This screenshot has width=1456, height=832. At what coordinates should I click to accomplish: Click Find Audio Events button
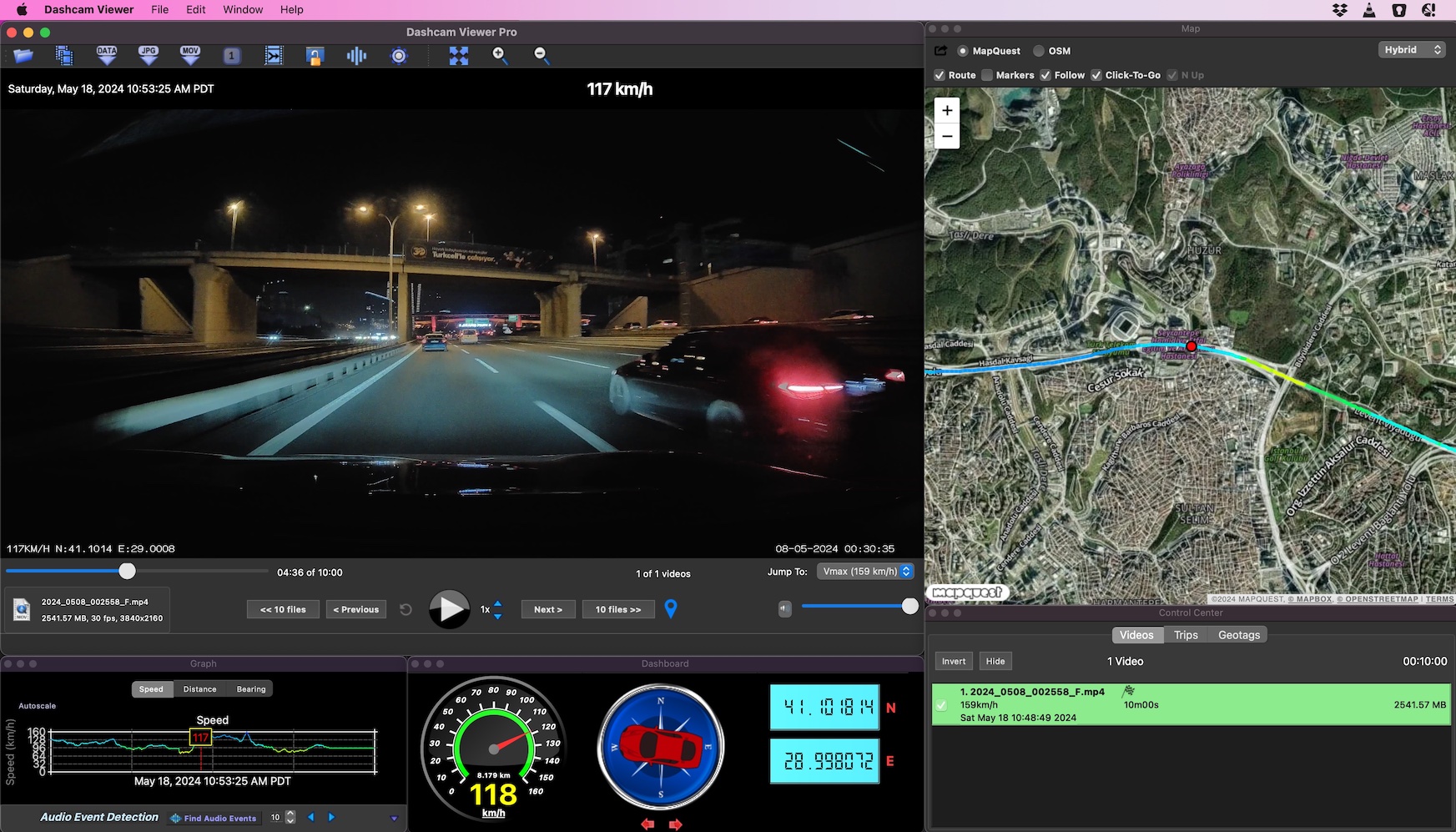coord(213,819)
